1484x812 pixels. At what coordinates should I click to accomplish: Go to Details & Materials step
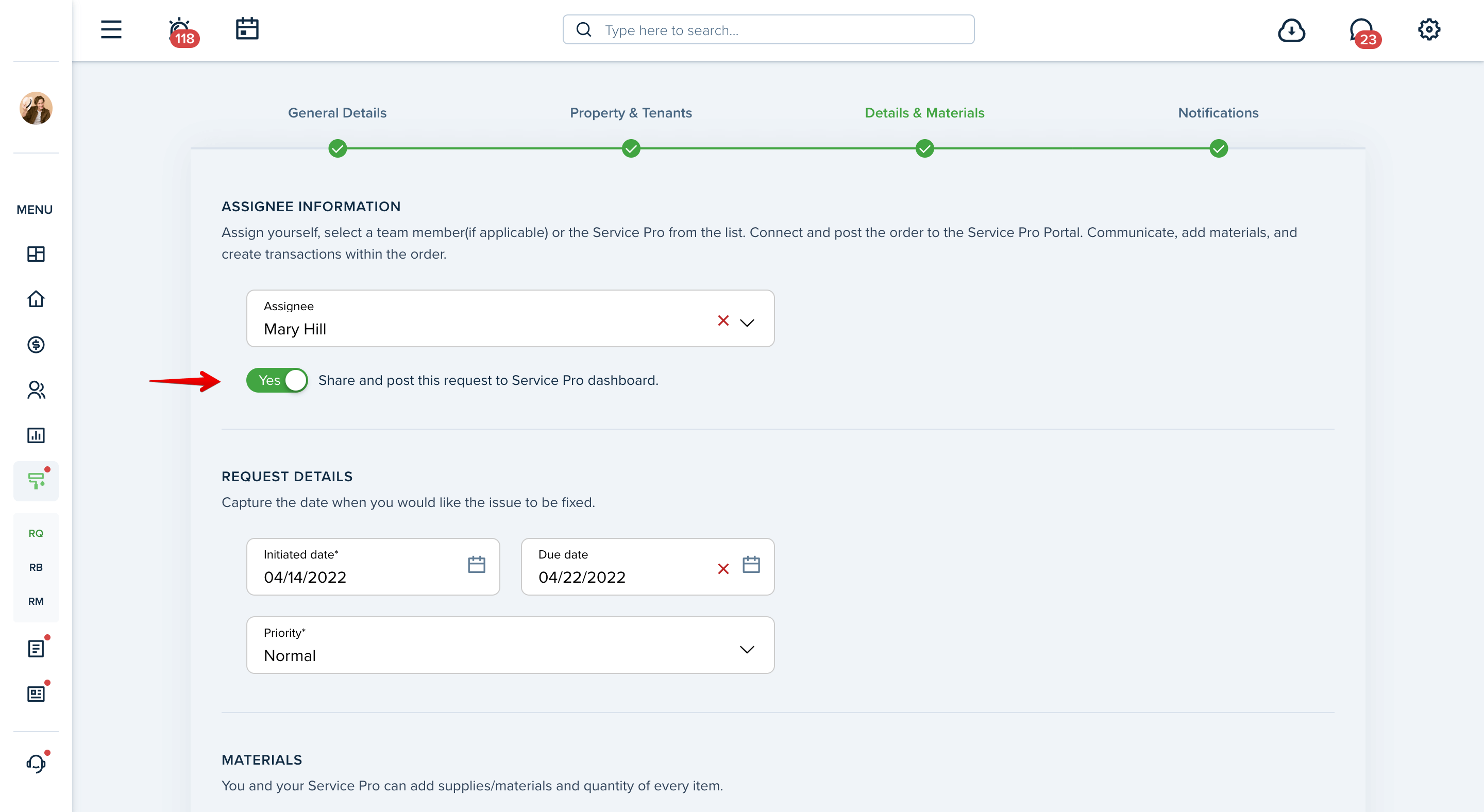pos(924,113)
